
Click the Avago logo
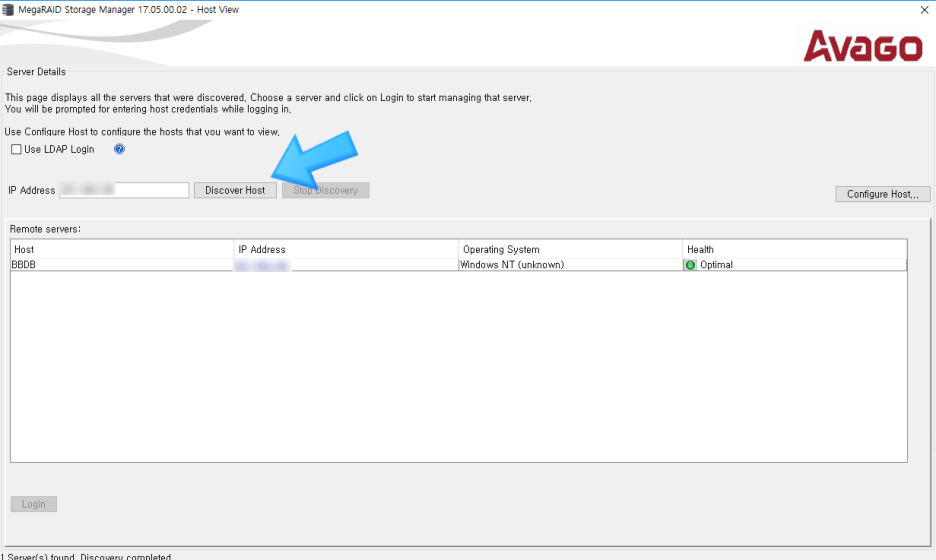pyautogui.click(x=863, y=46)
